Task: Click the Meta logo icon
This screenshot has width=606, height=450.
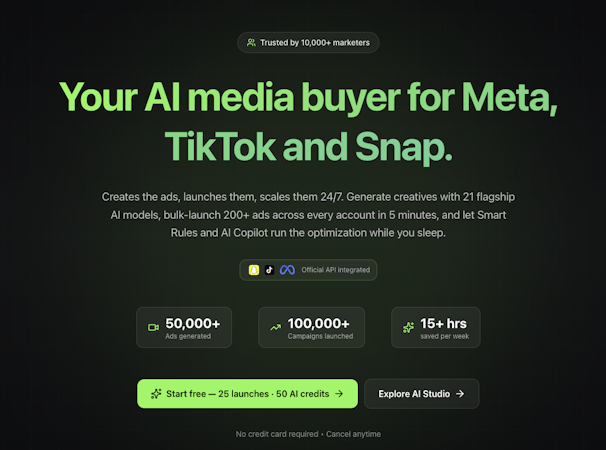Action: tap(287, 270)
